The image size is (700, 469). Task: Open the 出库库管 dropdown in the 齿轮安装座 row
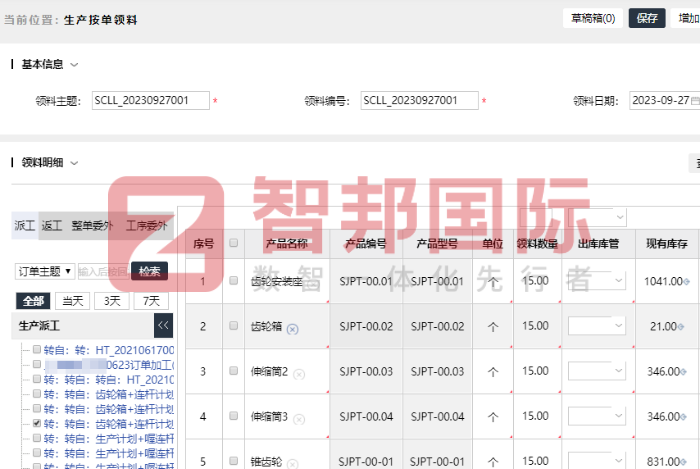pos(596,281)
